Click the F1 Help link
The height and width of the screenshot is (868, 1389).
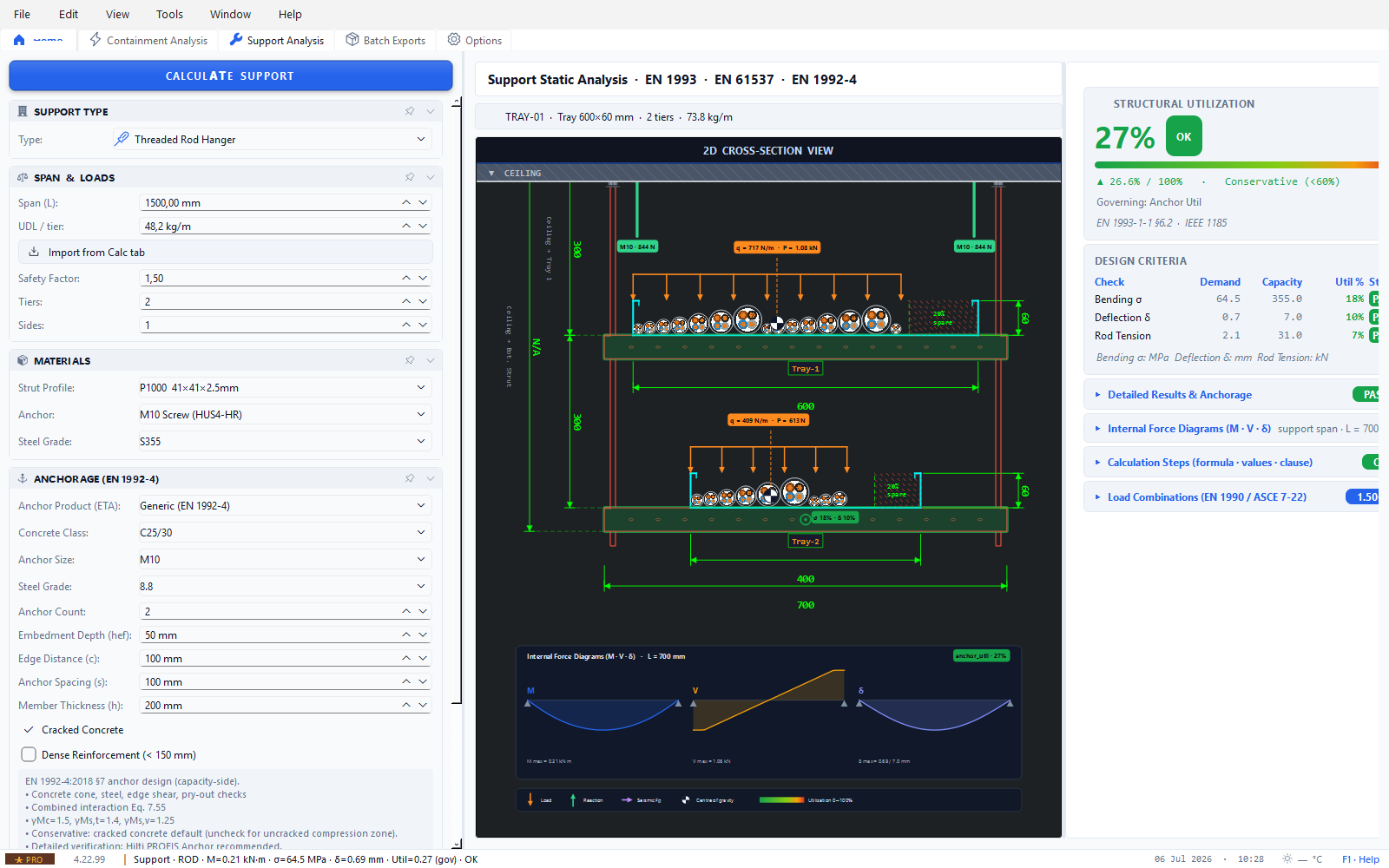click(1360, 859)
